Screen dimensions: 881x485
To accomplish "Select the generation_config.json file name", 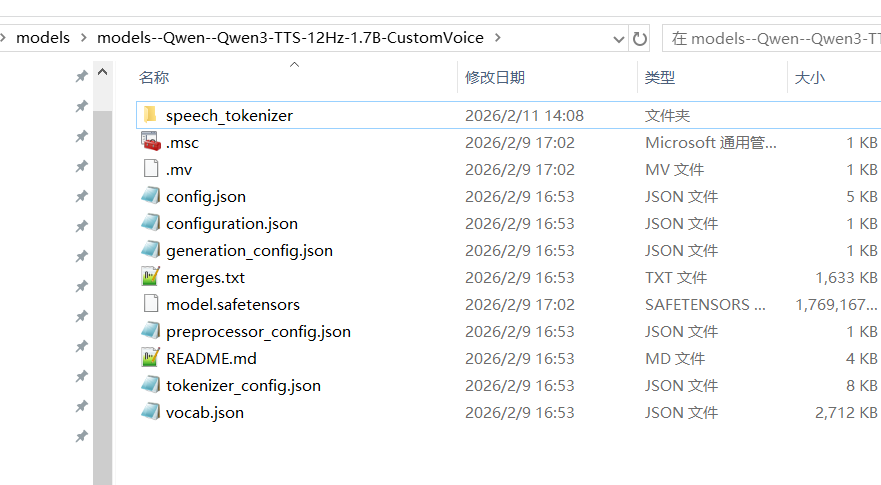I will pyautogui.click(x=249, y=250).
